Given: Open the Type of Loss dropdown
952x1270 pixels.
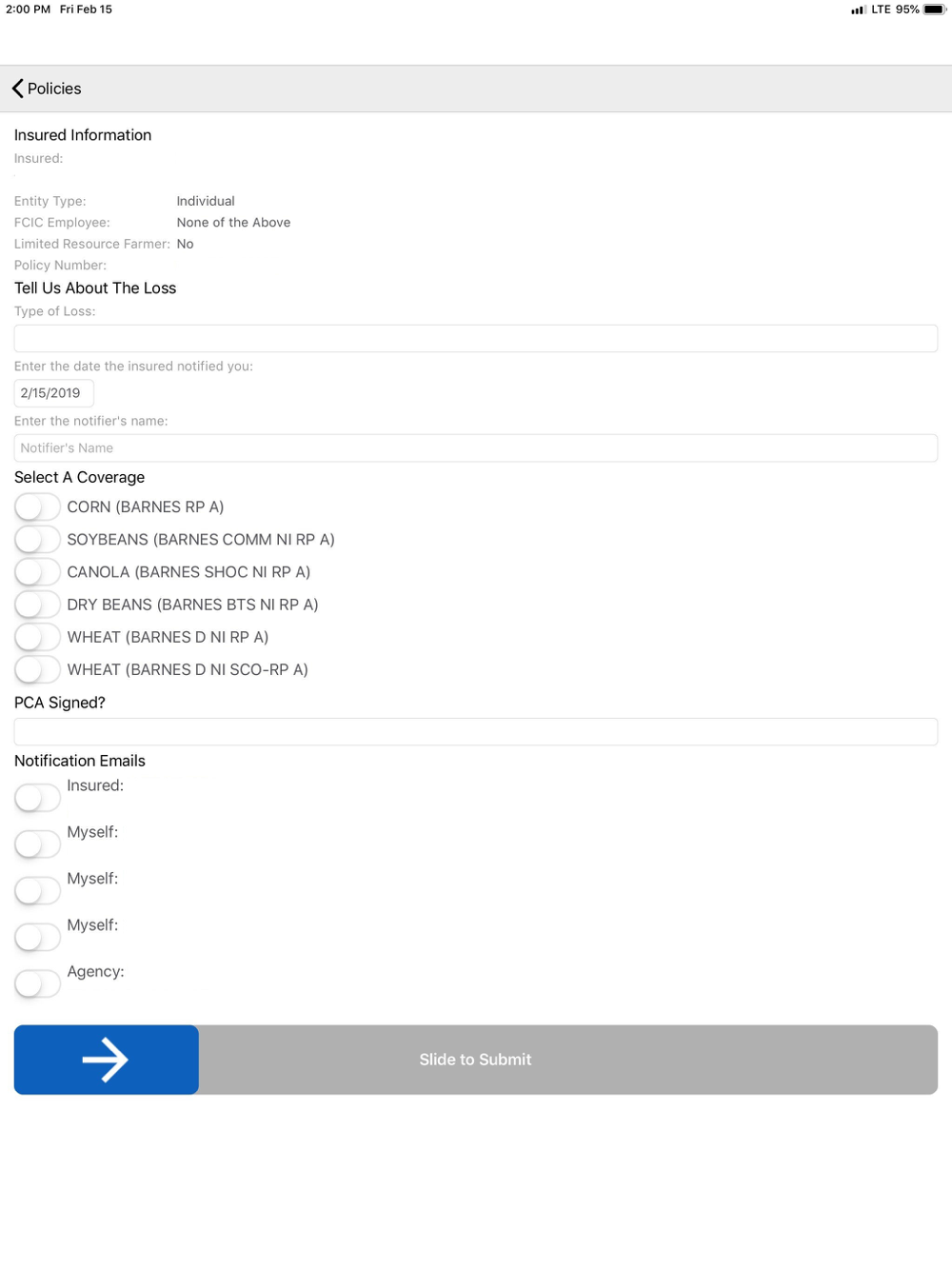Looking at the screenshot, I should pyautogui.click(x=475, y=338).
